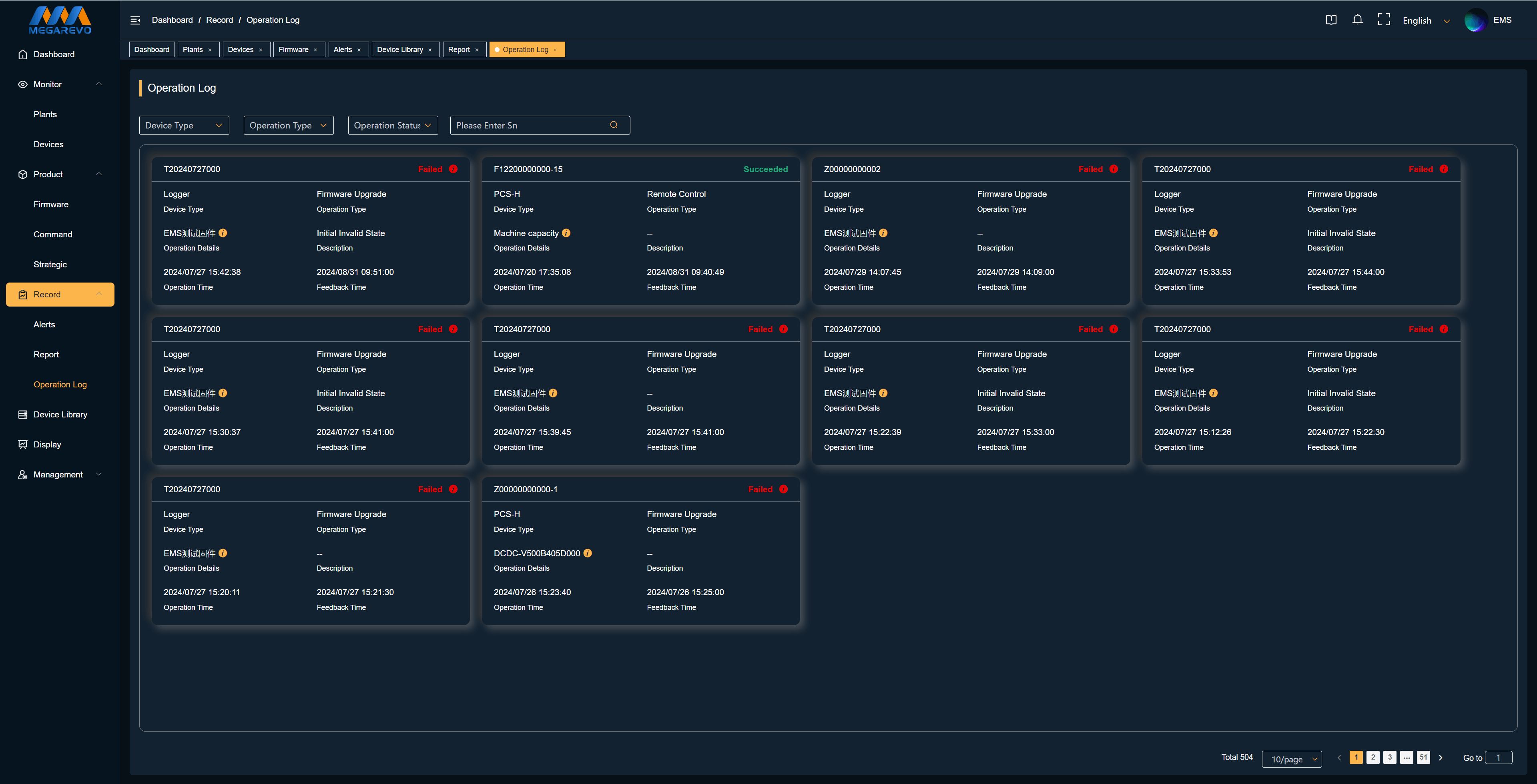Click detail info icon on Z00000000002 card
This screenshot has width=1537, height=784.
click(x=883, y=233)
